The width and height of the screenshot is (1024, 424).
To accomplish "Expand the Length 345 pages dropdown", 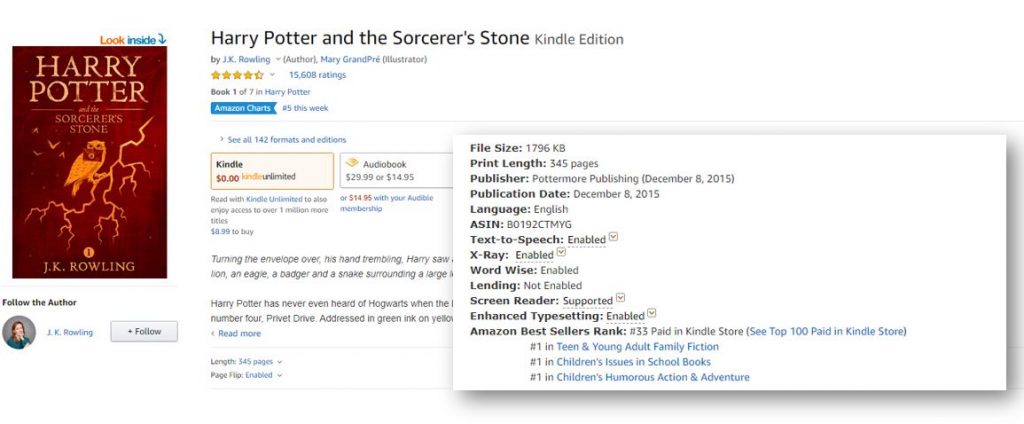I will (x=280, y=361).
